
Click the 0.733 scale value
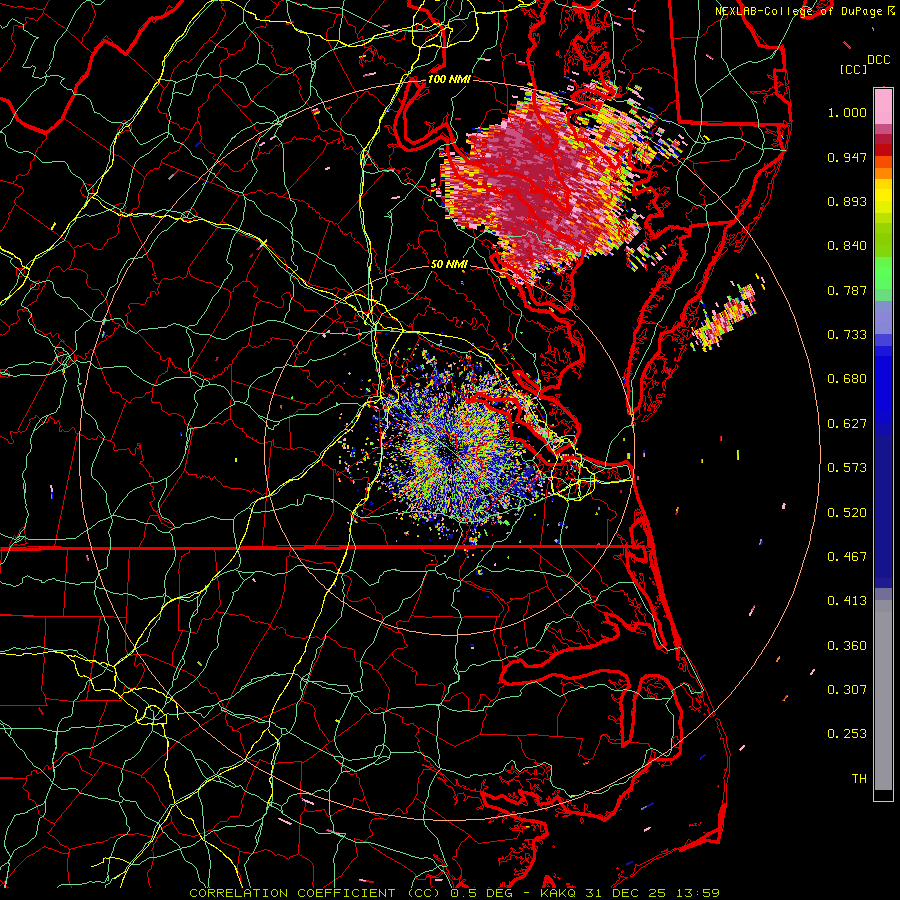[x=847, y=335]
